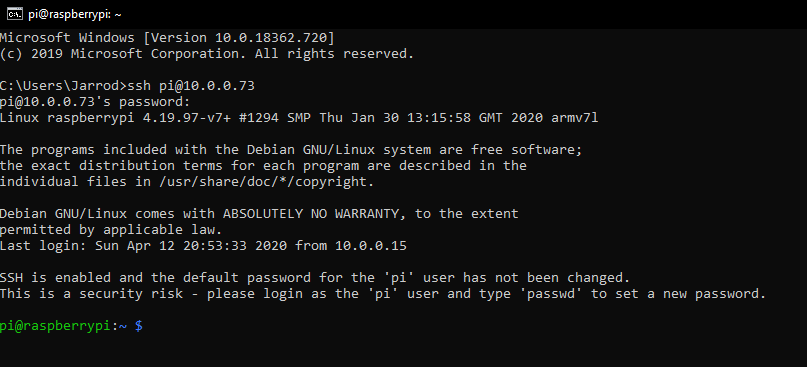Open the command prompt icon system menu
This screenshot has width=807, height=367.
click(15, 14)
